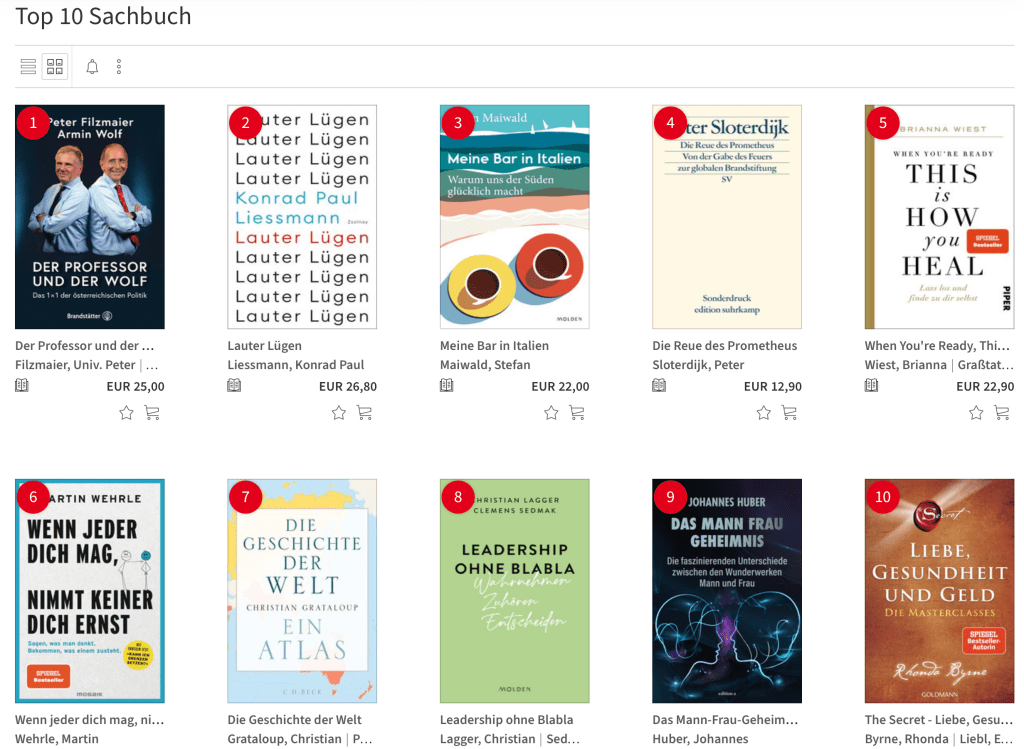Image resolution: width=1024 pixels, height=749 pixels.
Task: Put Meine Bar in Italien in cart
Action: click(x=577, y=413)
